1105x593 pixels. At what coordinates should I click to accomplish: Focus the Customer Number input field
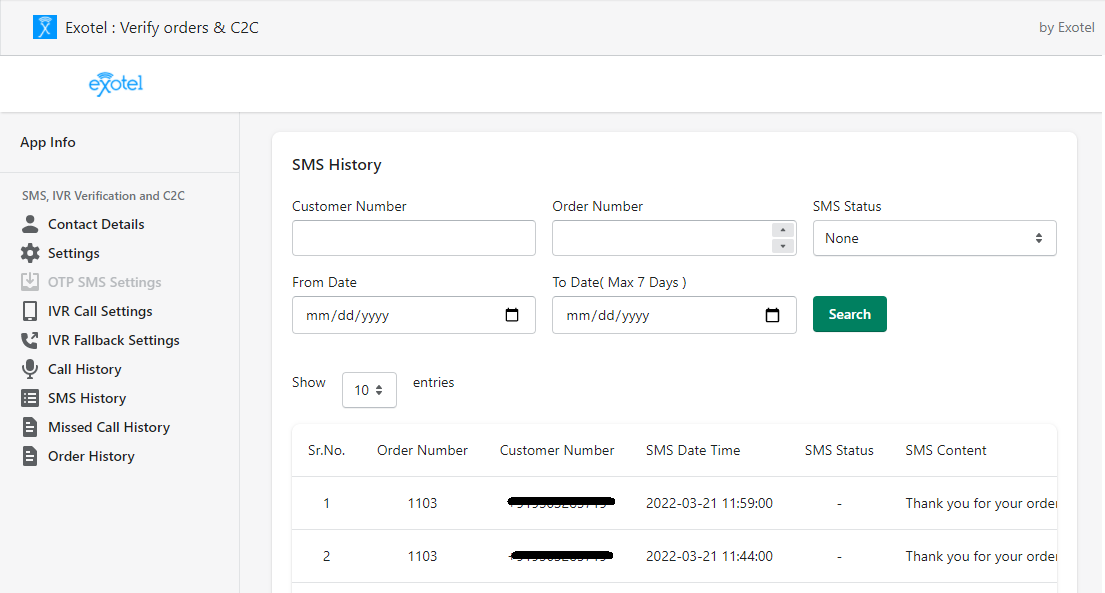(414, 238)
